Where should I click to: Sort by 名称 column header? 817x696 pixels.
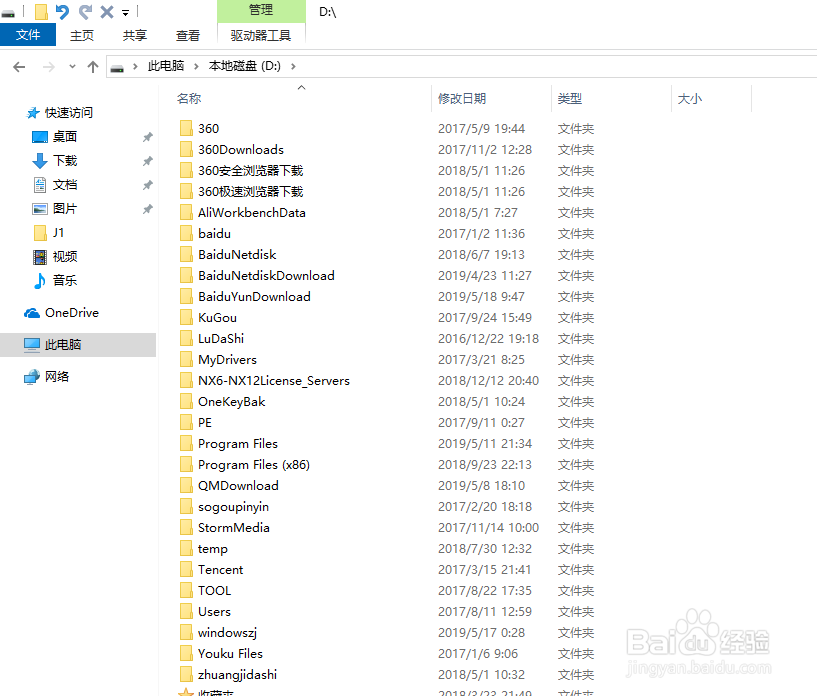(x=189, y=98)
